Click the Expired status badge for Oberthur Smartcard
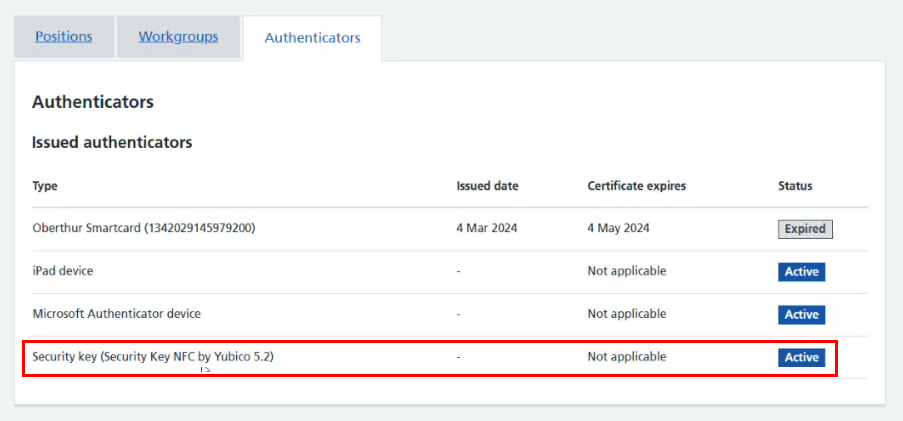Screen dimensions: 903x421 point(805,229)
